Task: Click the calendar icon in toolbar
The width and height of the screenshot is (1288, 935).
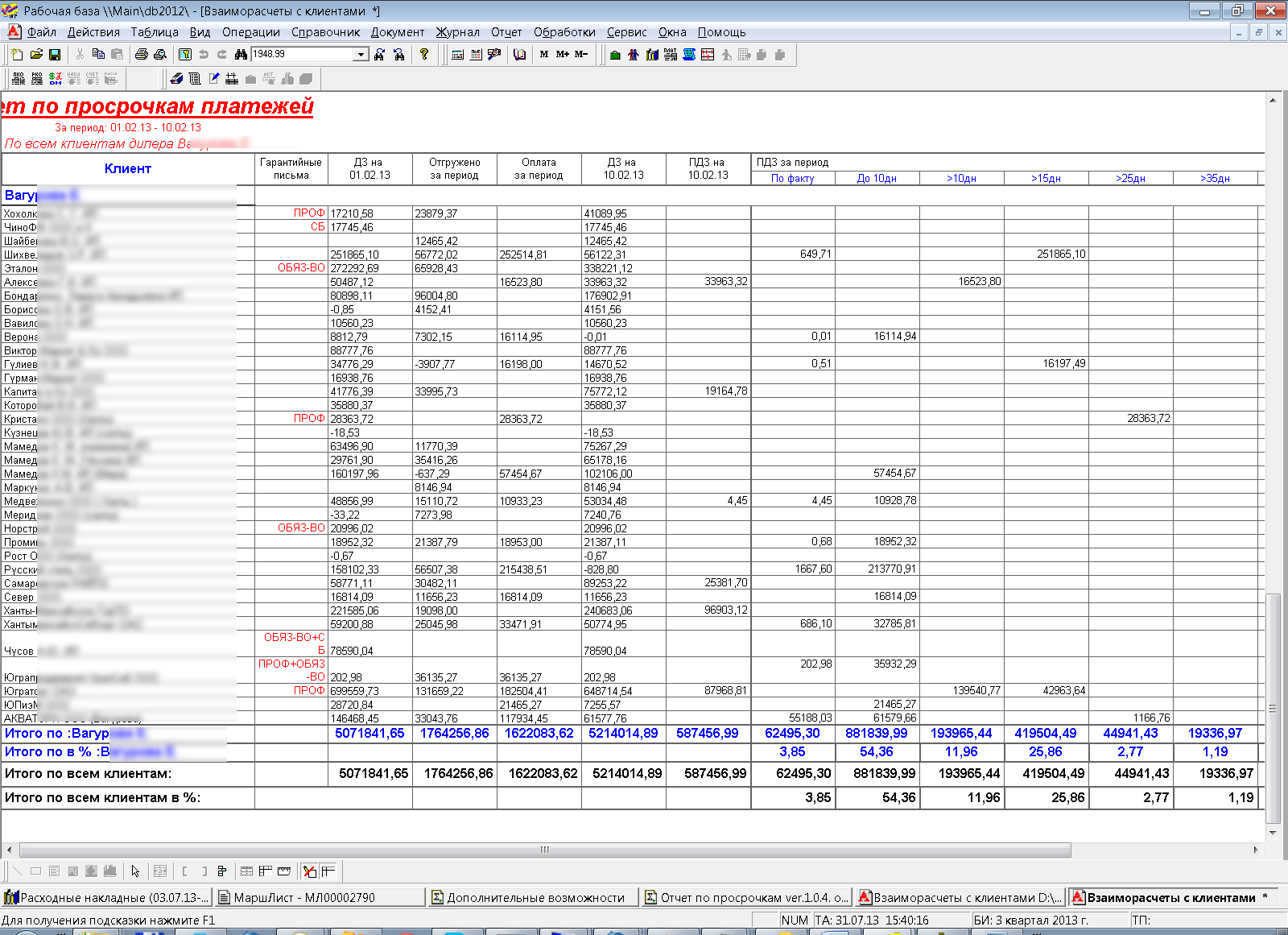Action: pyautogui.click(x=476, y=55)
